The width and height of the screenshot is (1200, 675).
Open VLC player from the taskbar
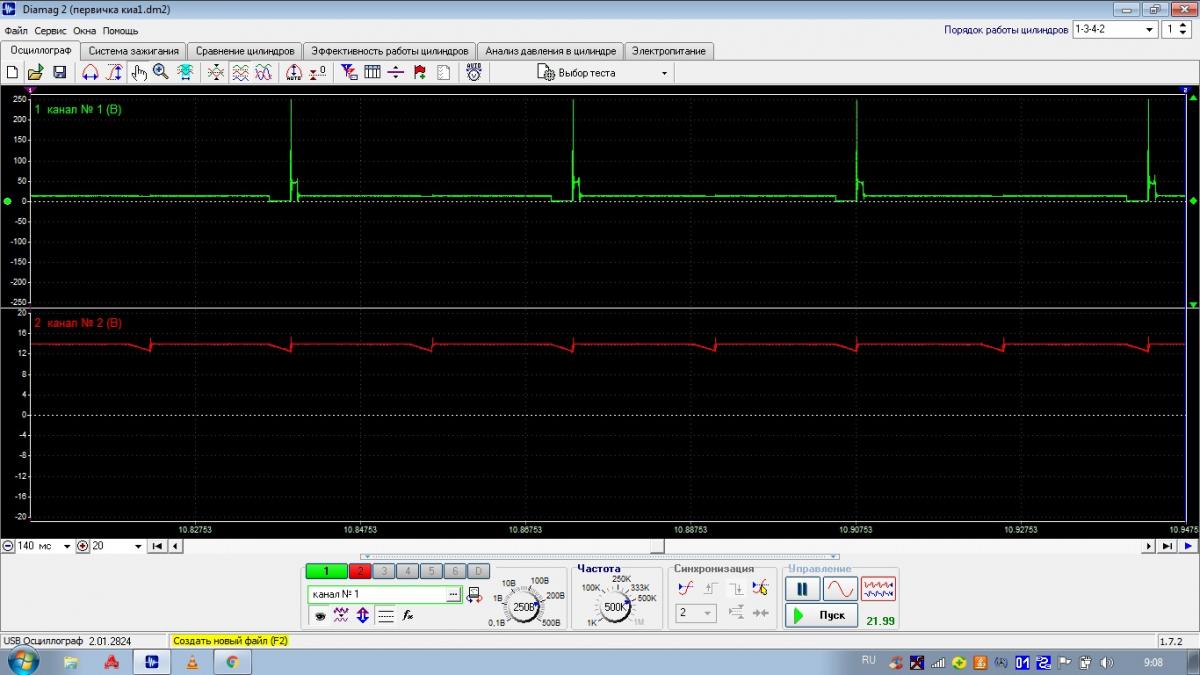[192, 661]
